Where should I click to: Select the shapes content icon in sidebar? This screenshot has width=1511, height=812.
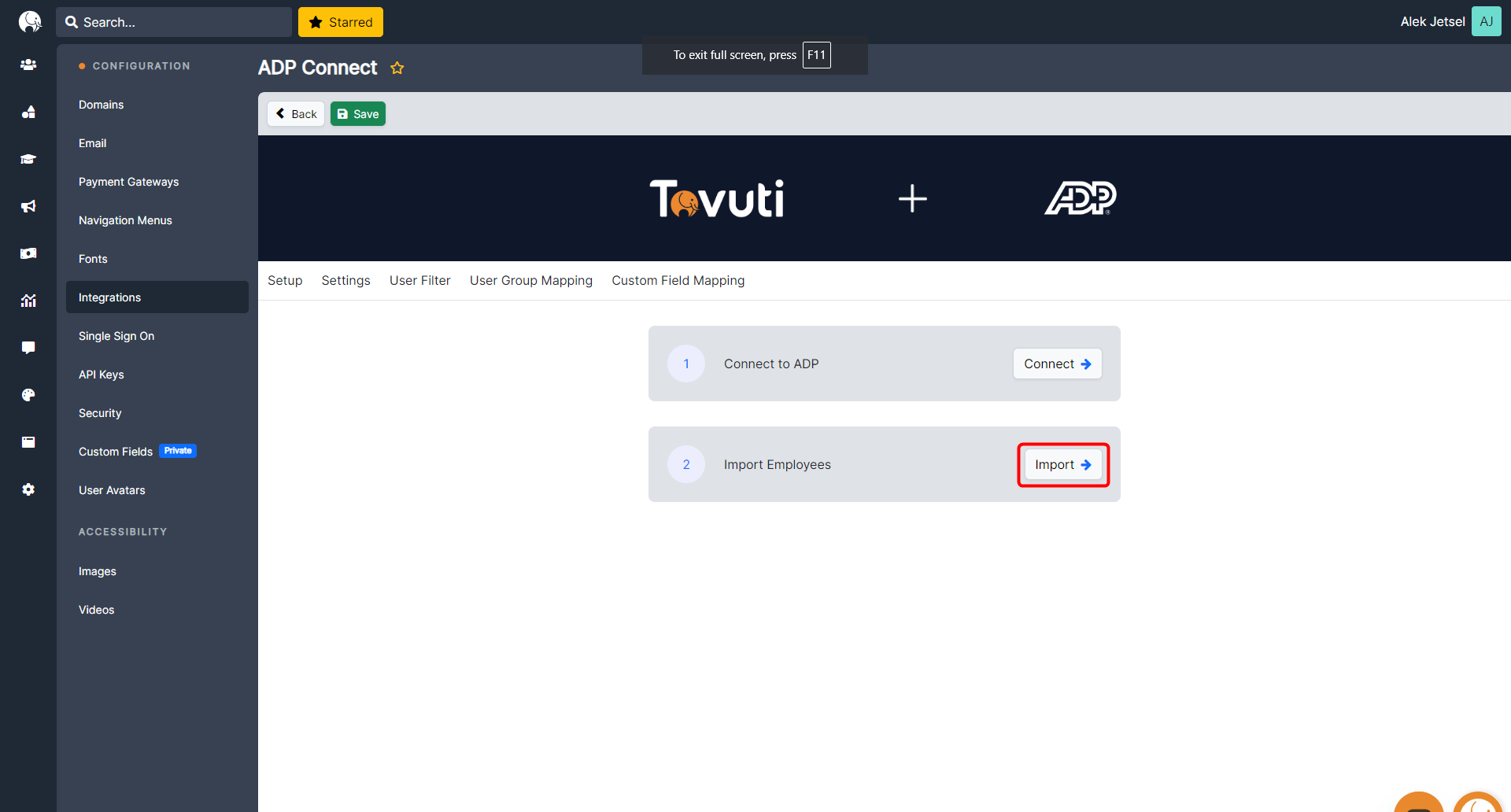28,112
